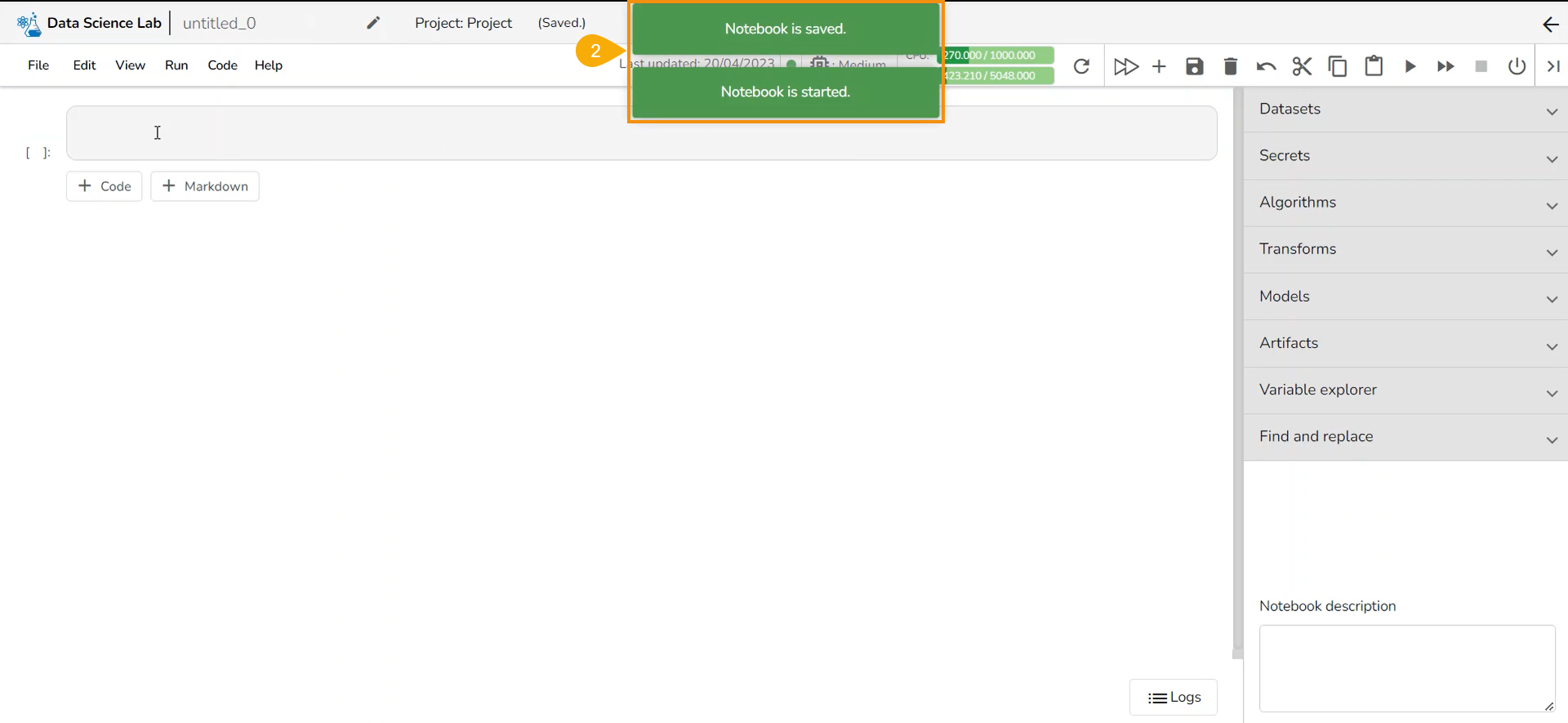The height and width of the screenshot is (723, 1568).
Task: Click the clipboard paste icon
Action: tap(1374, 65)
